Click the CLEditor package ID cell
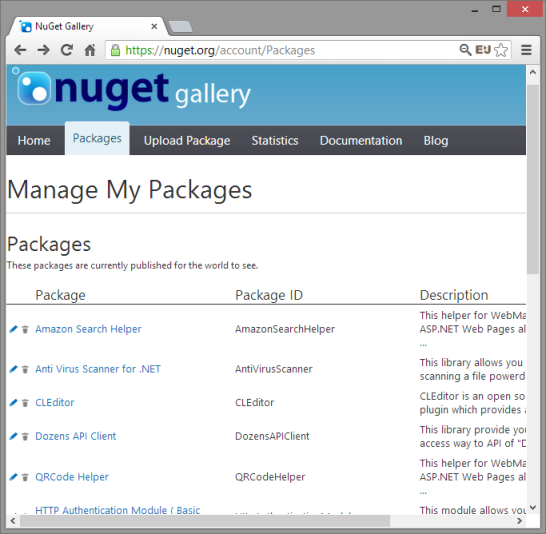The image size is (546, 534). (x=255, y=402)
